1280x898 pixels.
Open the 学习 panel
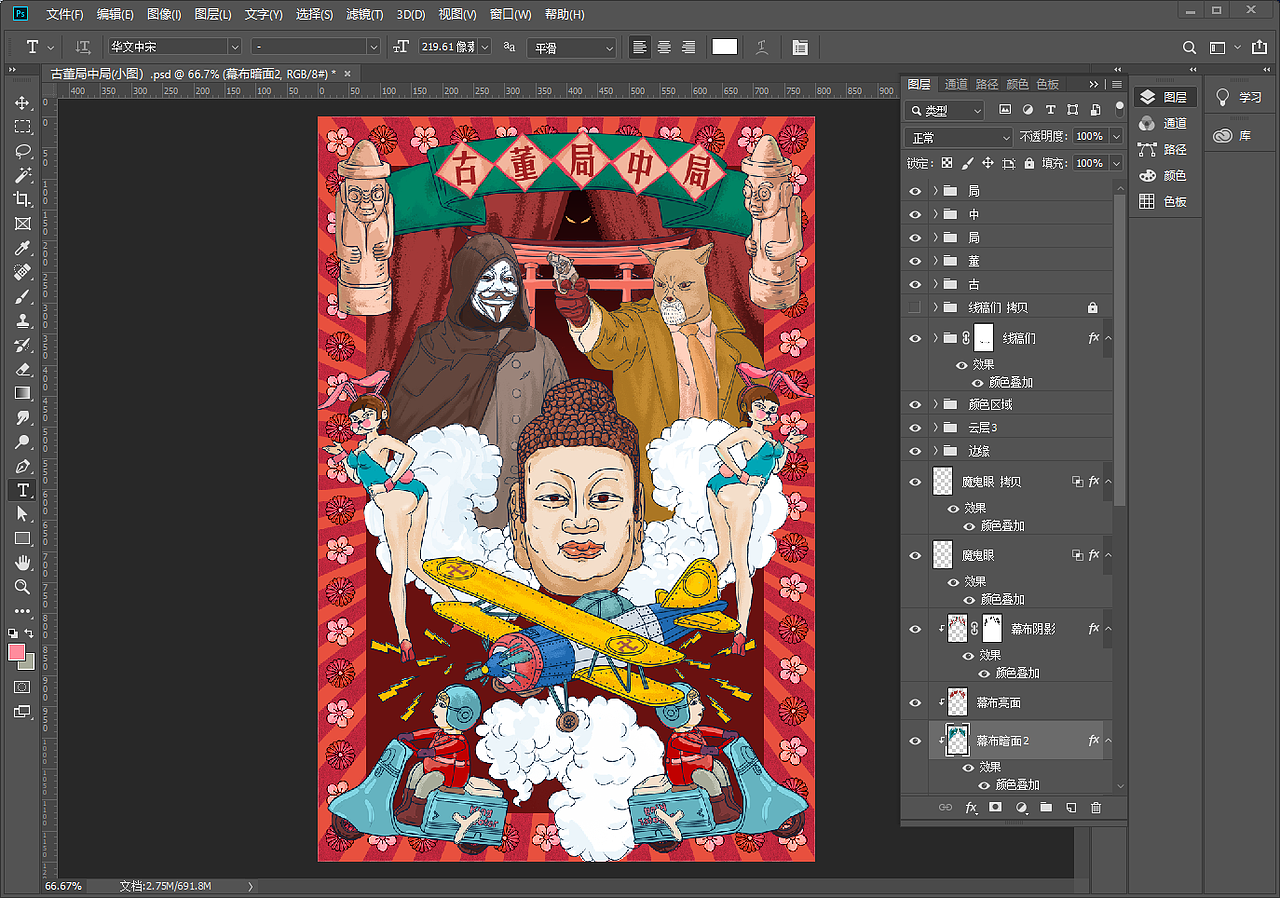tap(1237, 98)
